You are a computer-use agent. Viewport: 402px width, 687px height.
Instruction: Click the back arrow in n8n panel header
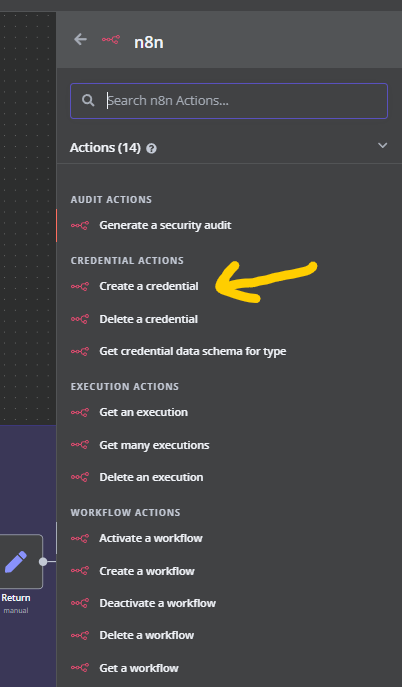(80, 39)
